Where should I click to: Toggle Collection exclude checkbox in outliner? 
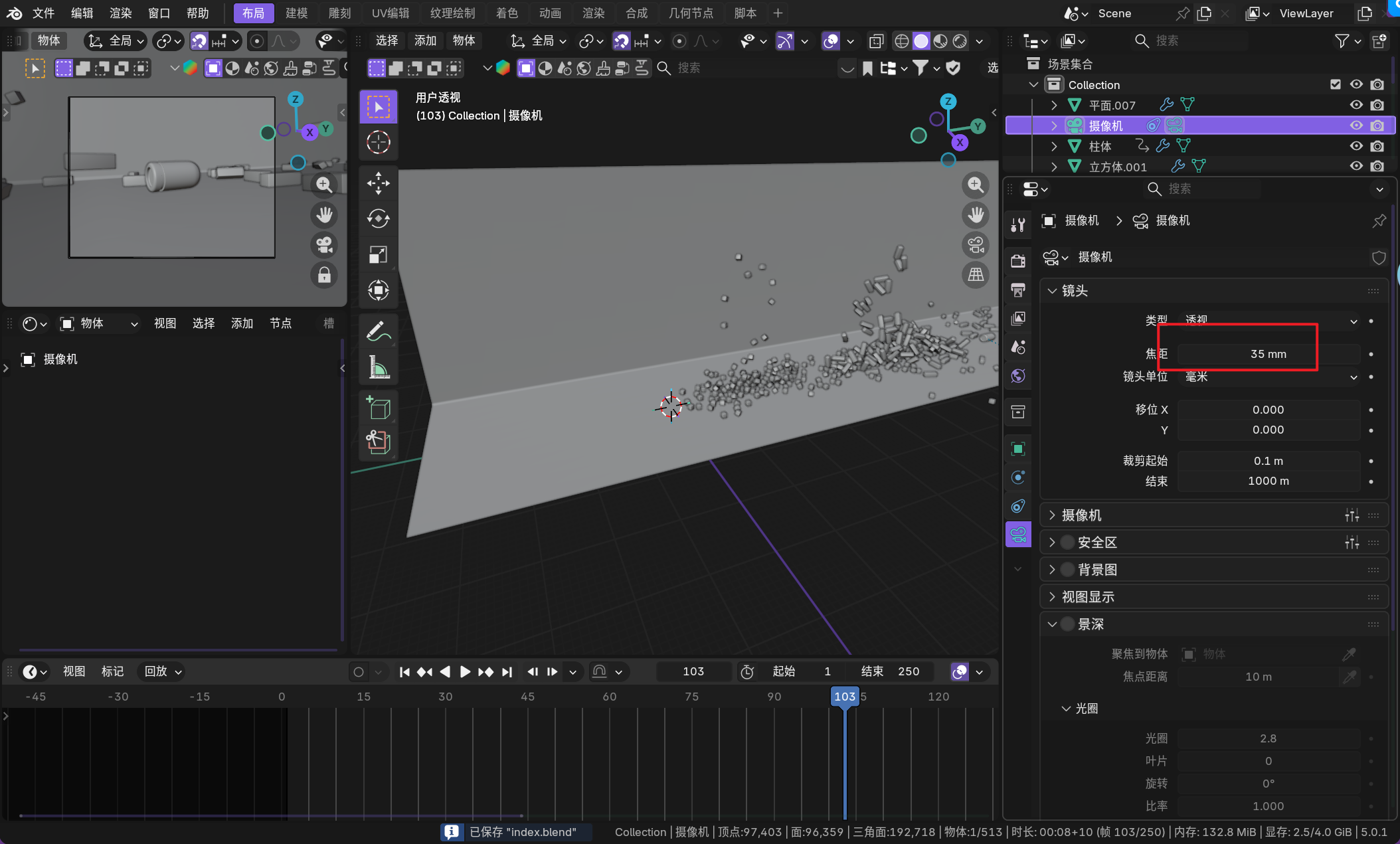click(1336, 84)
